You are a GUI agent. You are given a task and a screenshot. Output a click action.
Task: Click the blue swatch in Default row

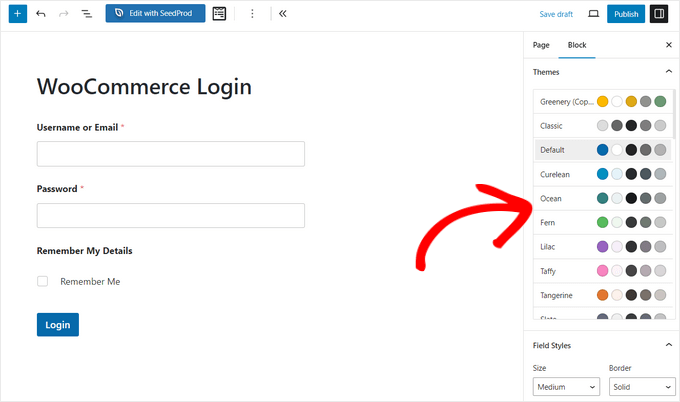[602, 150]
